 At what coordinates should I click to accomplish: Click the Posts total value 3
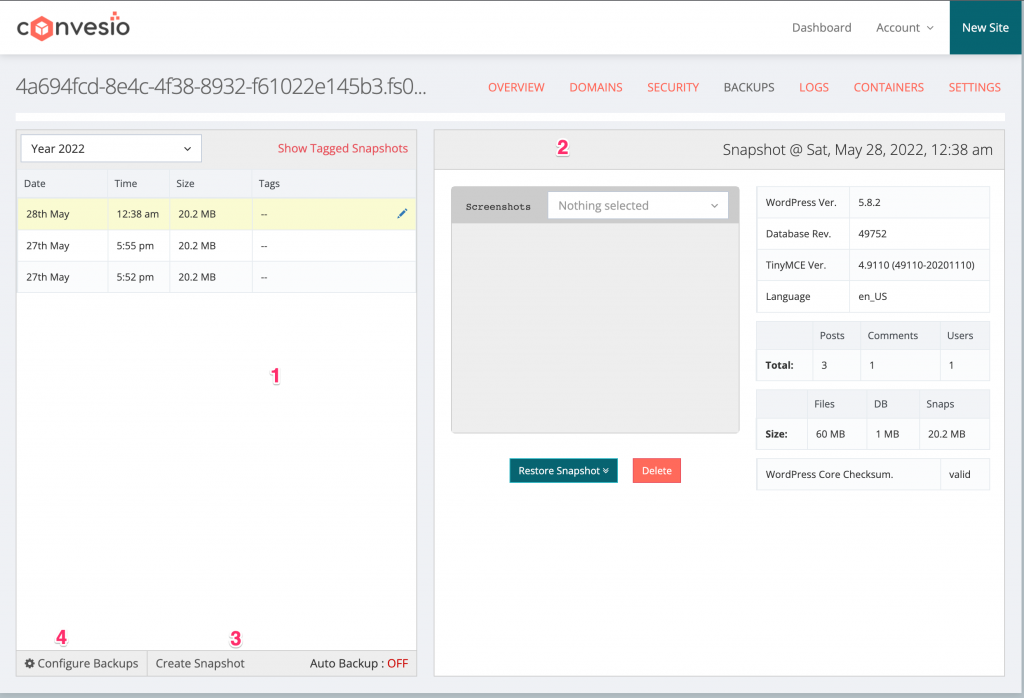coord(824,366)
